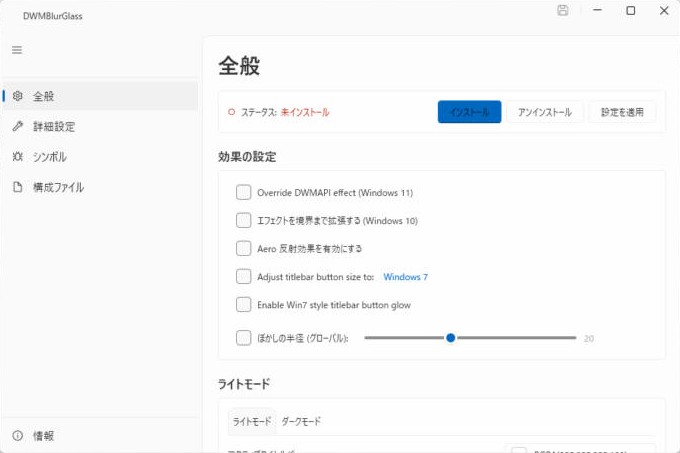Enable Override DWMAPI effect checkbox

point(243,192)
